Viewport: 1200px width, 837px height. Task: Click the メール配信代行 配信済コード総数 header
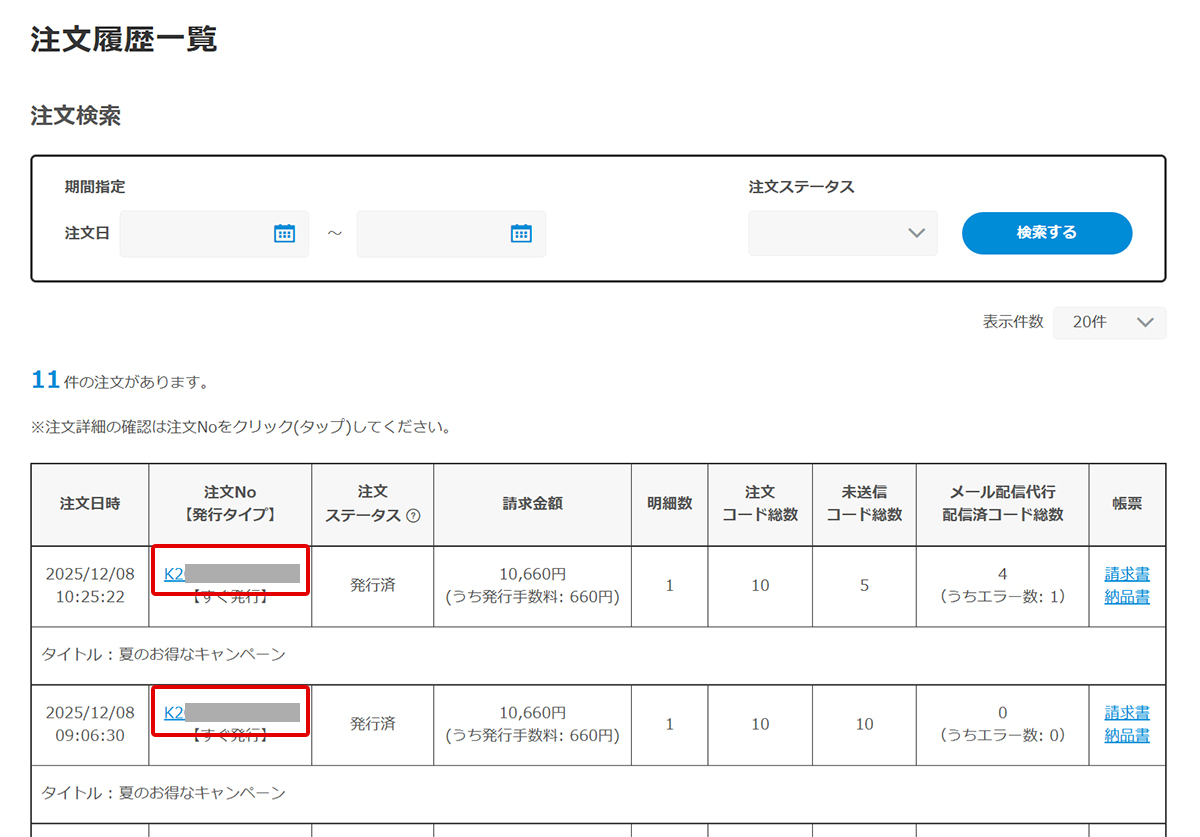[1002, 504]
